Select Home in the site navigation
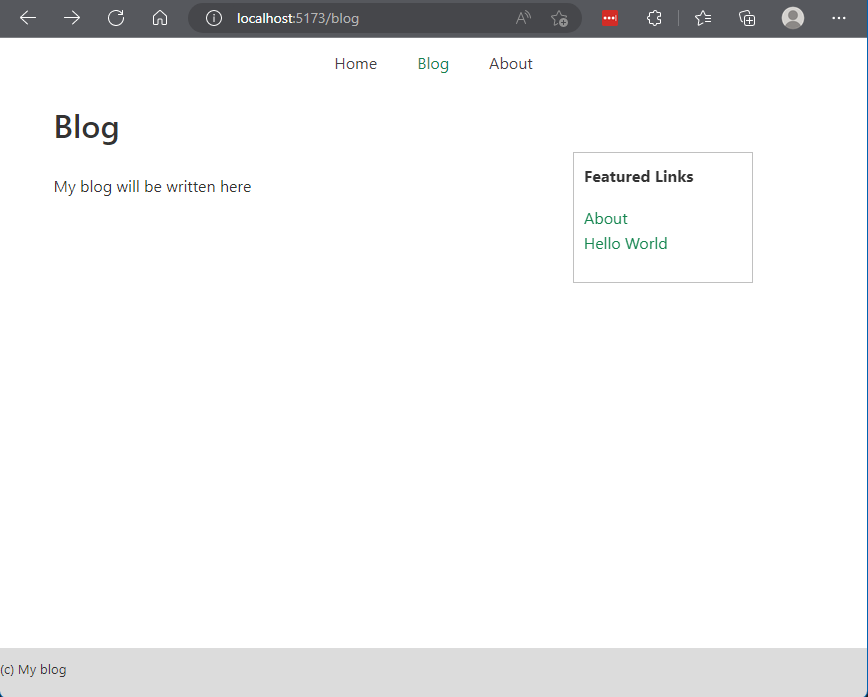 click(356, 63)
